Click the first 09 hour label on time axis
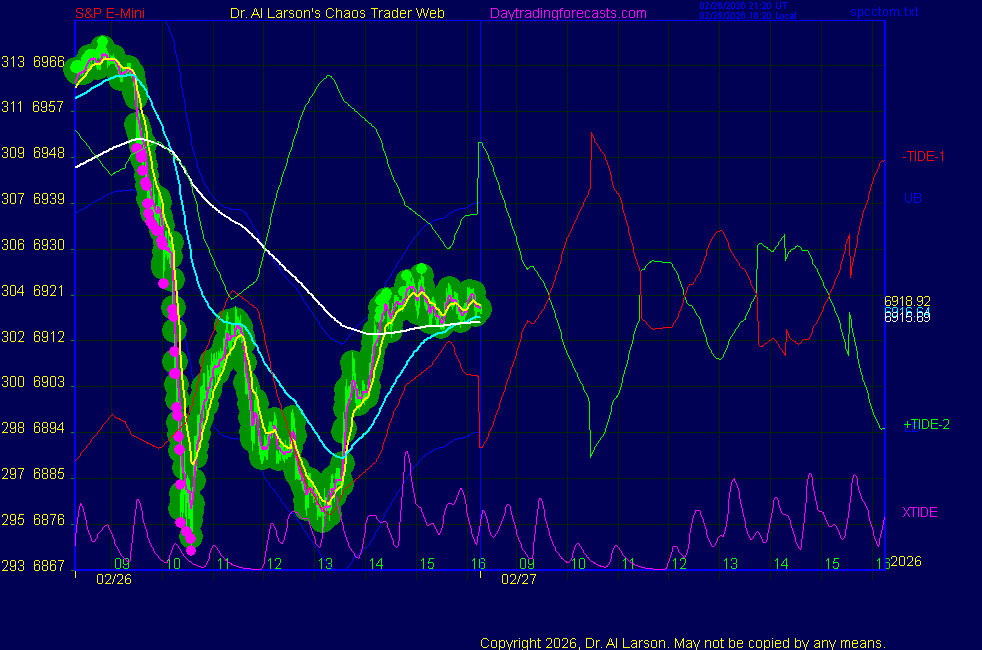 (122, 564)
